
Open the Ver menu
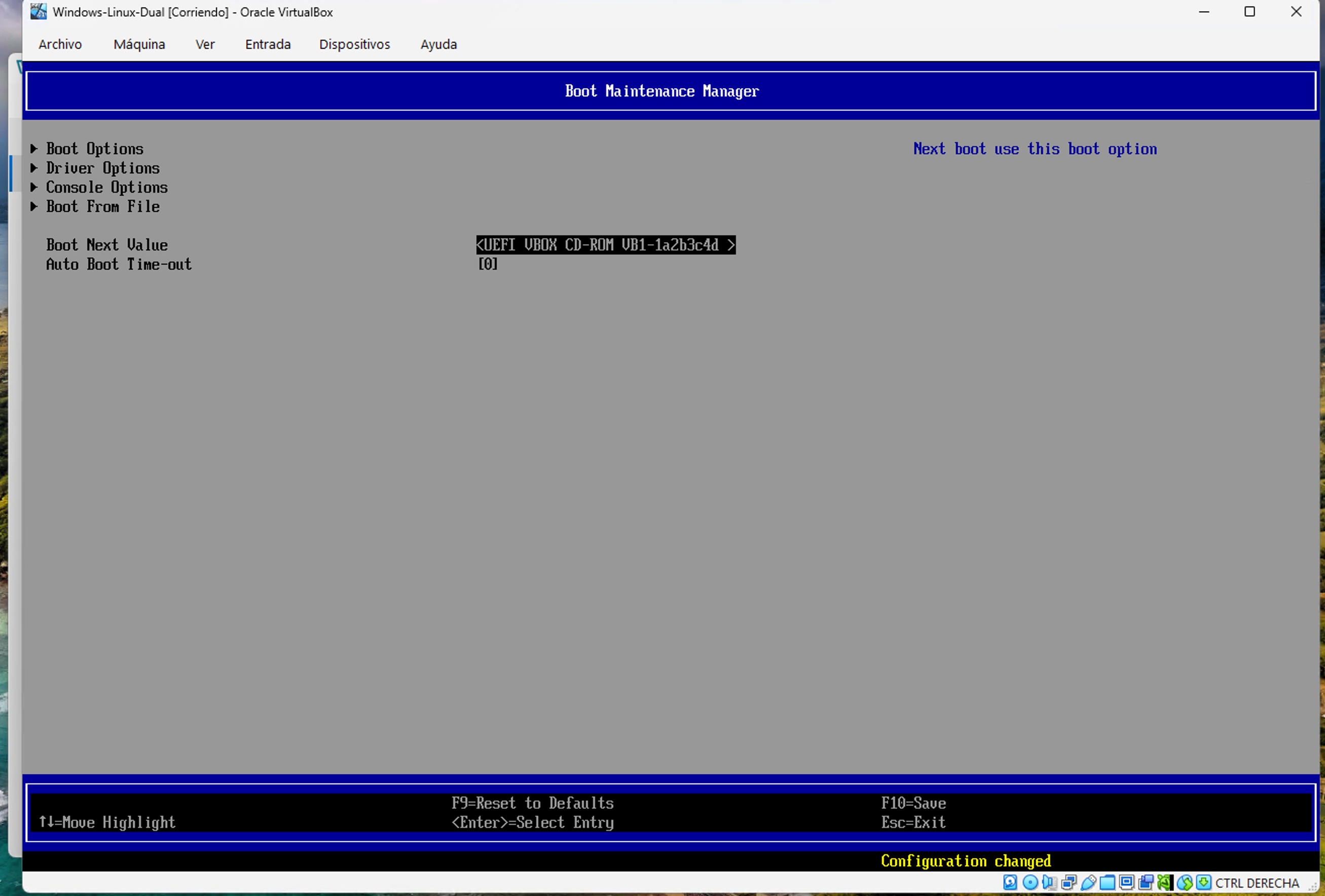point(205,44)
